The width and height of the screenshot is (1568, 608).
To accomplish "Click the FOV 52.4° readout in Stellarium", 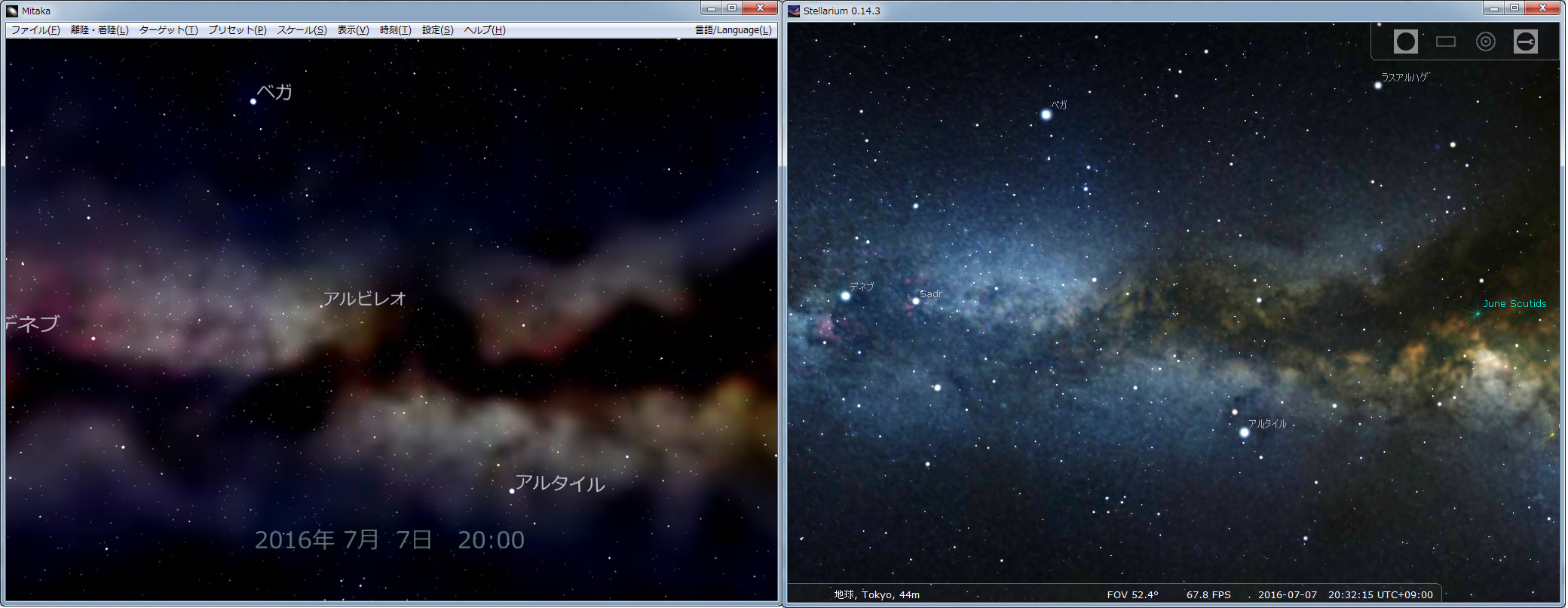I will click(x=1132, y=594).
